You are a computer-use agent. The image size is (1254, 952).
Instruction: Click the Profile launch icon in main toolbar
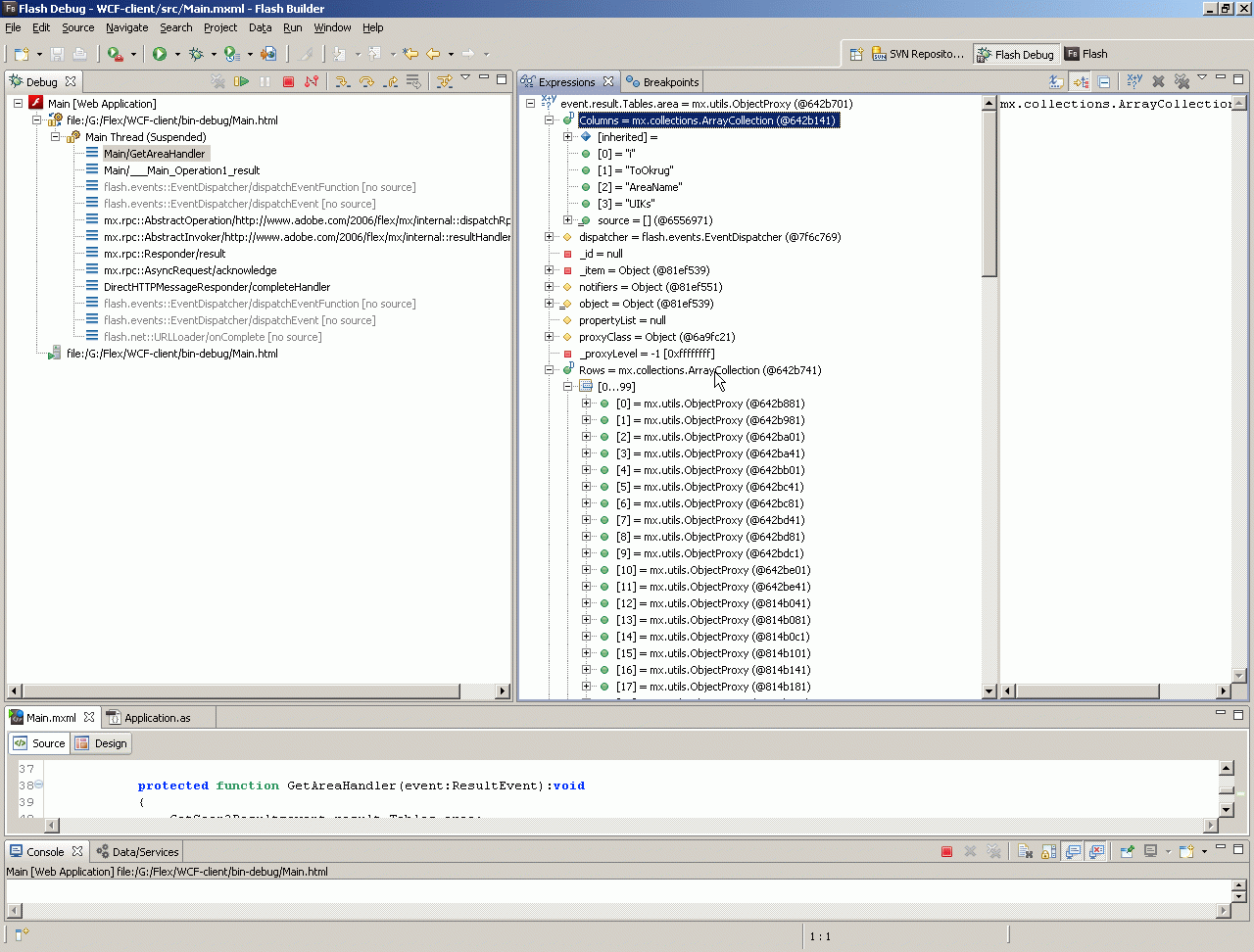[231, 54]
